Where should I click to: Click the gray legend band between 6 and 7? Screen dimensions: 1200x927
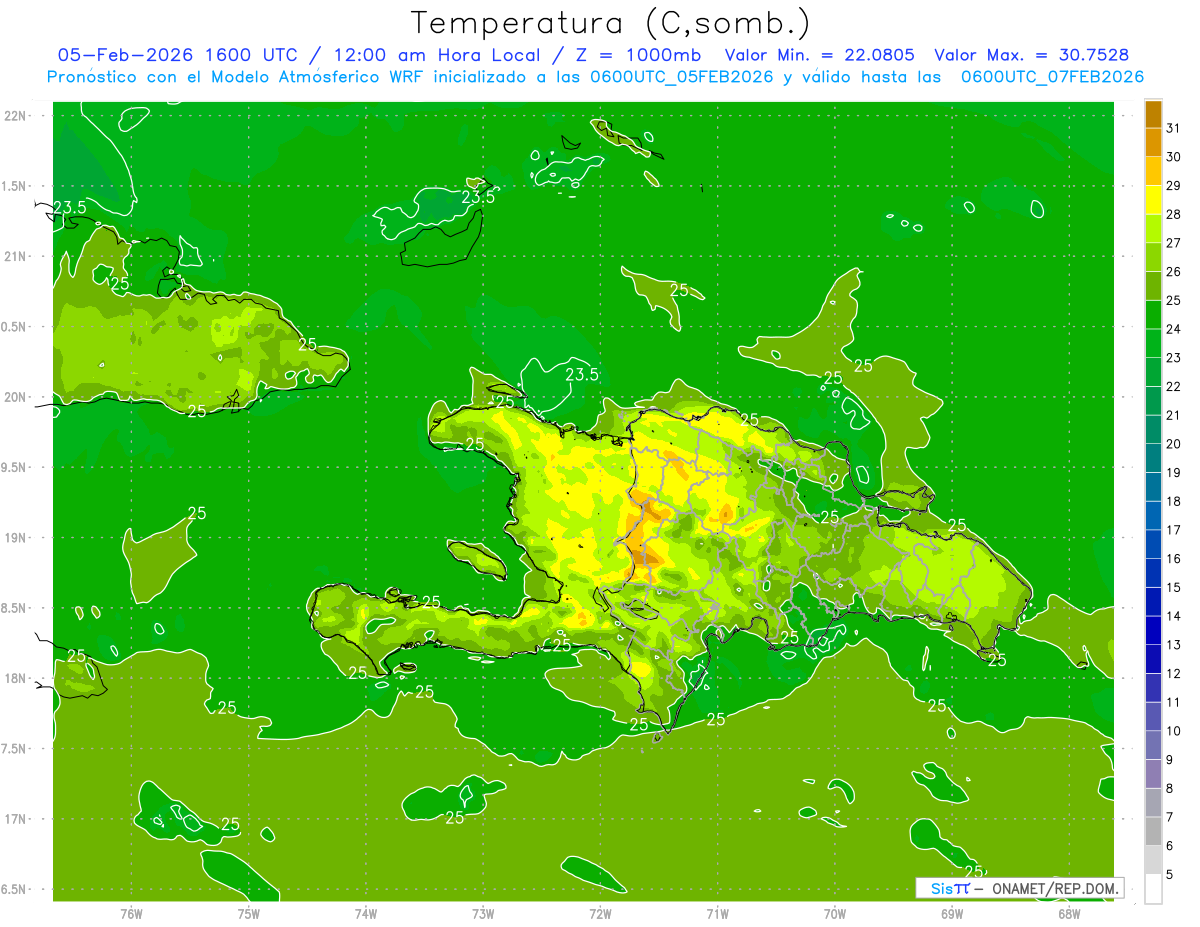1153,831
